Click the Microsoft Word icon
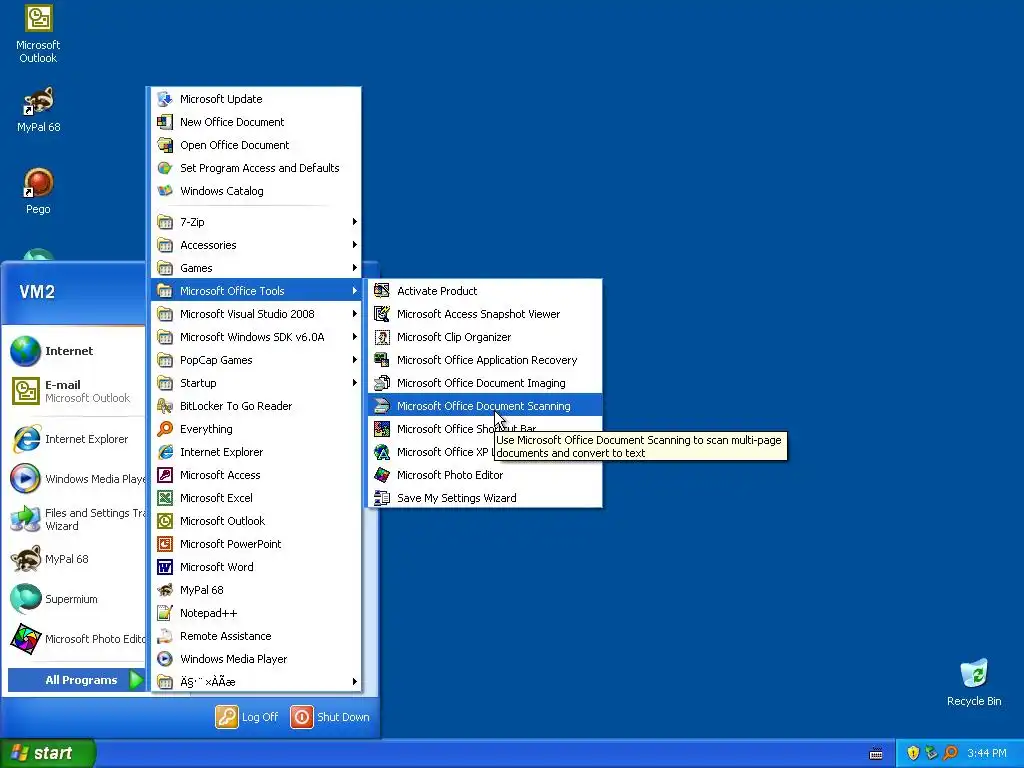The image size is (1024, 768). (x=165, y=567)
